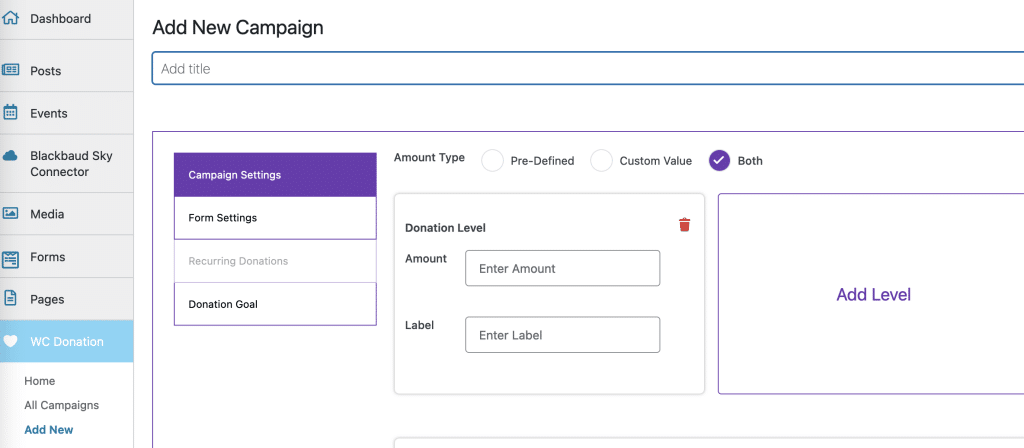Click the Pages document icon

click(x=10, y=298)
